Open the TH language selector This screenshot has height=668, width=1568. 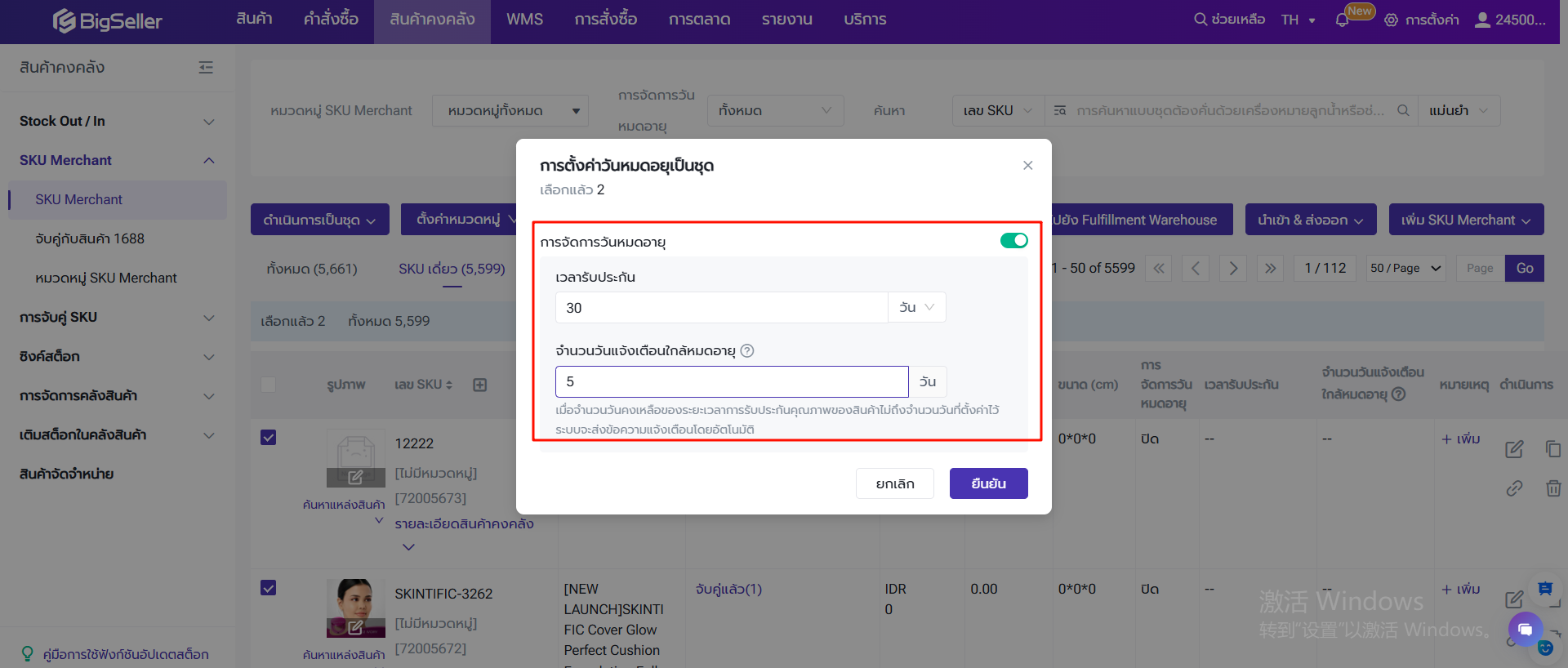[1298, 20]
